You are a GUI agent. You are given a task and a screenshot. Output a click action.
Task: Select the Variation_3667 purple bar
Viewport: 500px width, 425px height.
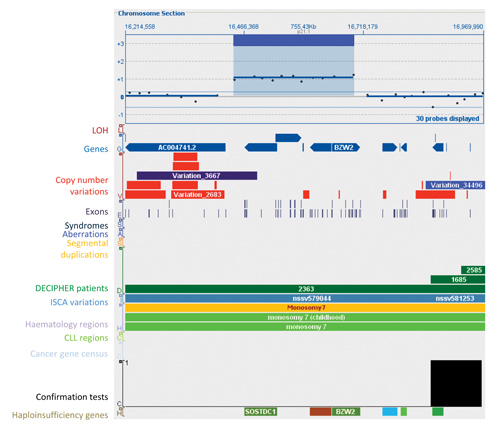point(197,176)
